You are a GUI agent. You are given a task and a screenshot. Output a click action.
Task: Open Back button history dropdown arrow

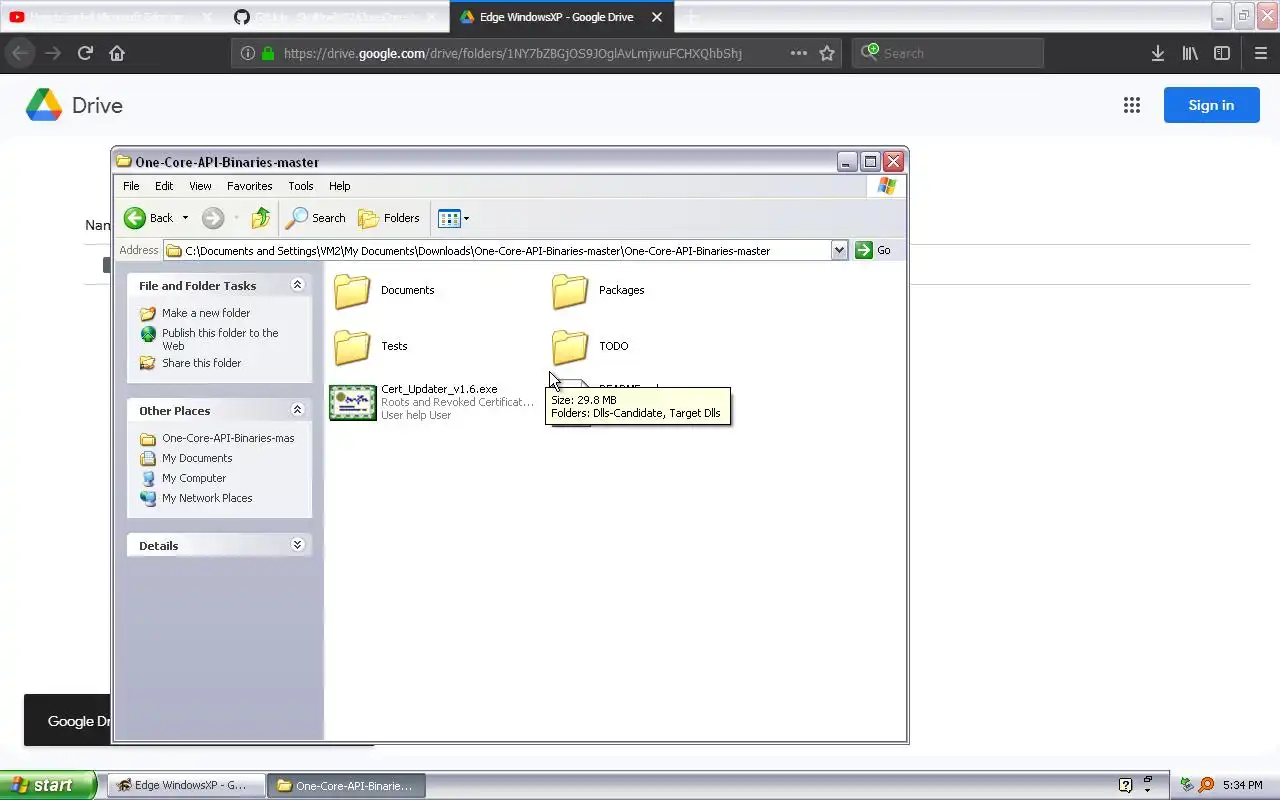(185, 218)
